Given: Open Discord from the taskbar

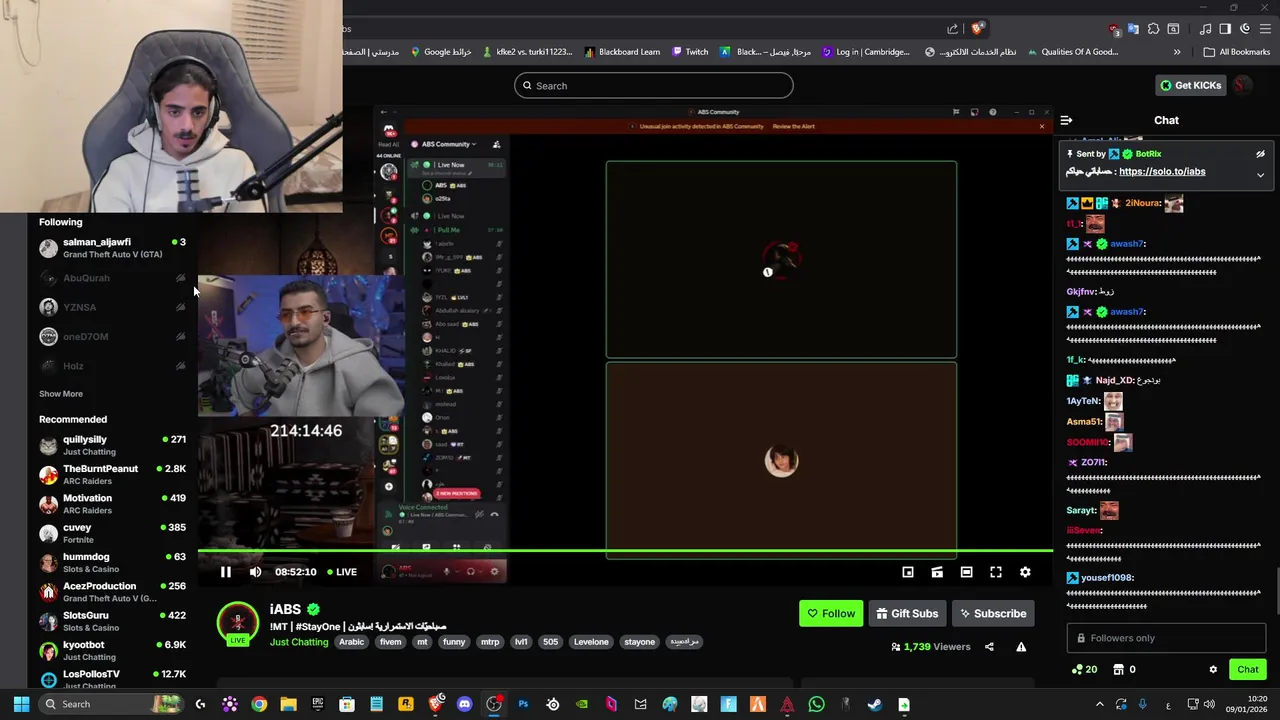Looking at the screenshot, I should (x=464, y=704).
